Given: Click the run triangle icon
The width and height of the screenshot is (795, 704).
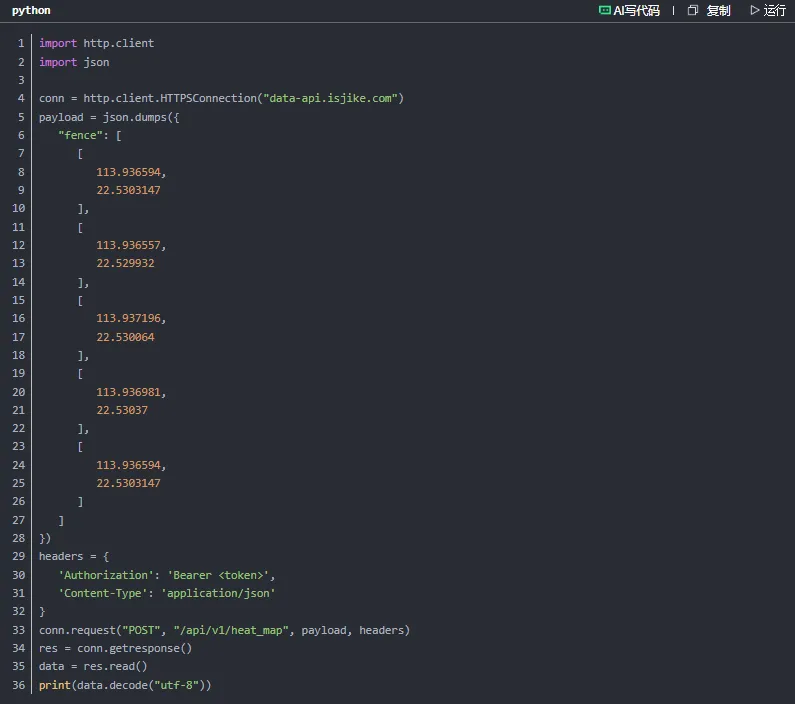Looking at the screenshot, I should (754, 10).
